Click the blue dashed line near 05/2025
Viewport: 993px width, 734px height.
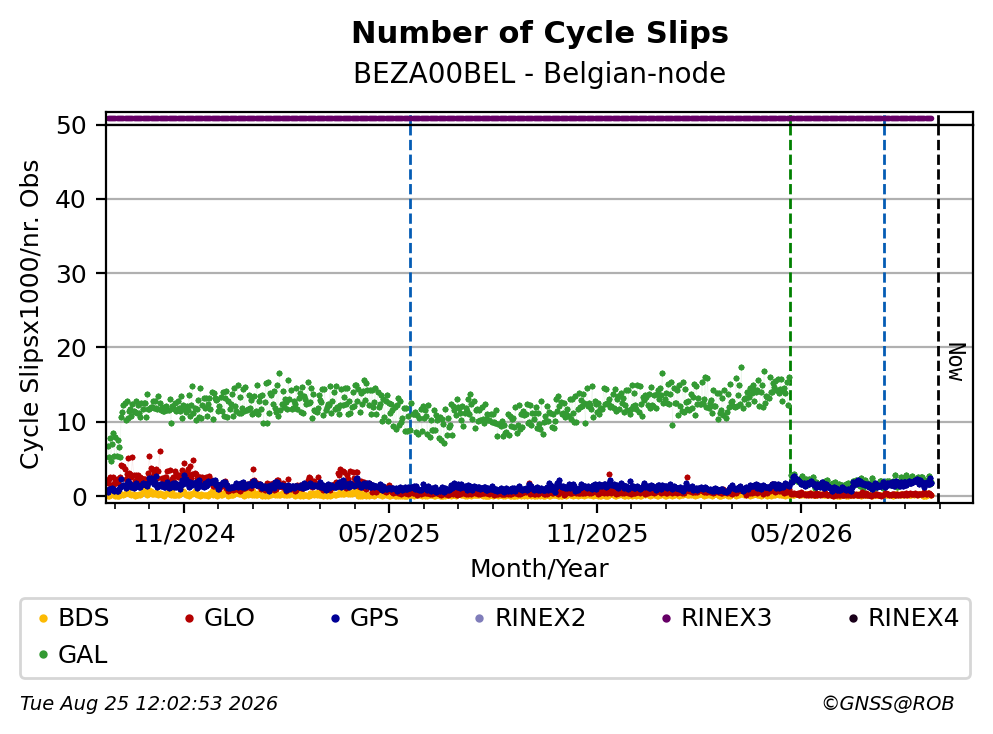[410, 310]
